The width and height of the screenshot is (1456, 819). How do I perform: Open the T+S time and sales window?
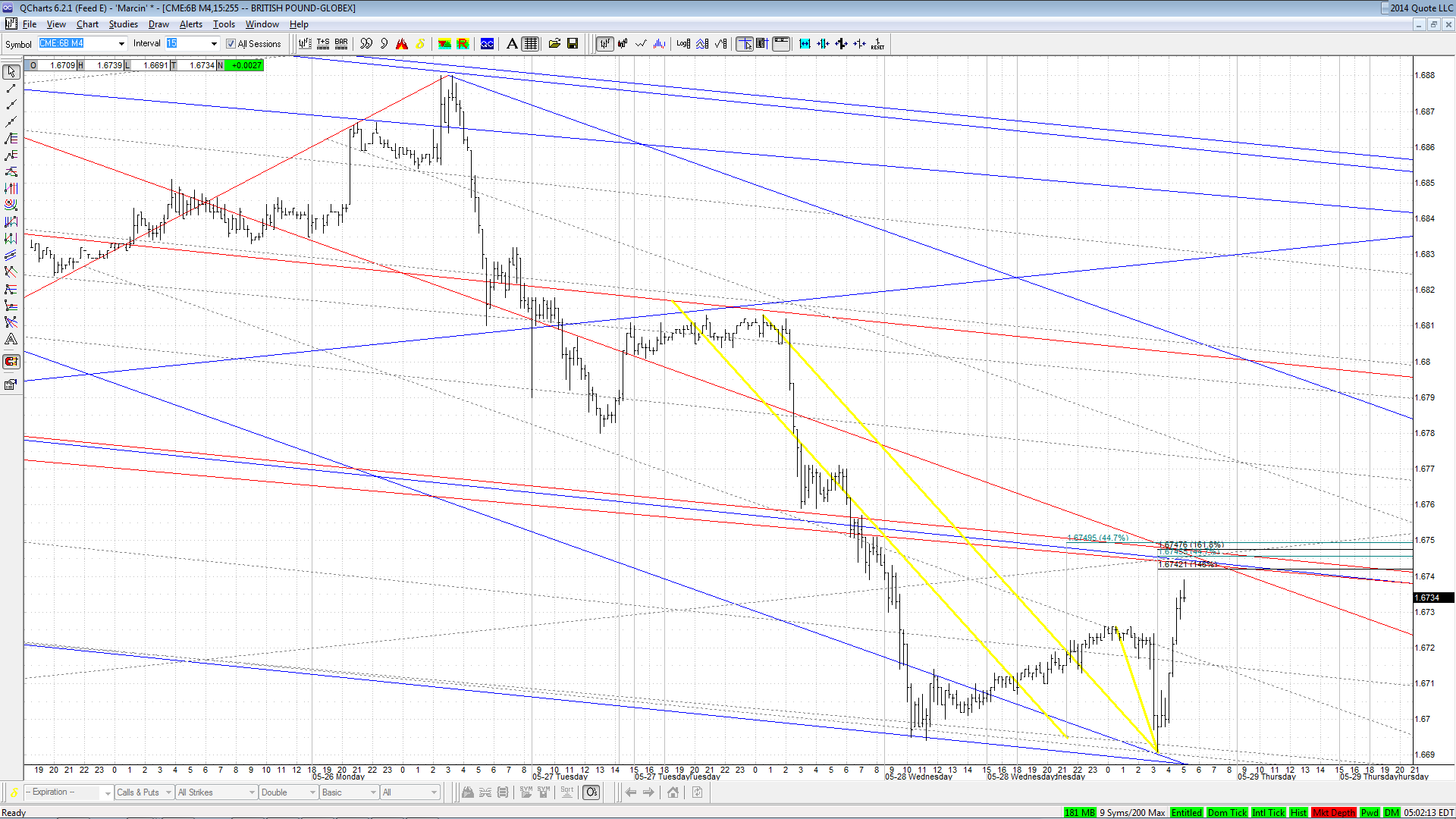pos(323,44)
